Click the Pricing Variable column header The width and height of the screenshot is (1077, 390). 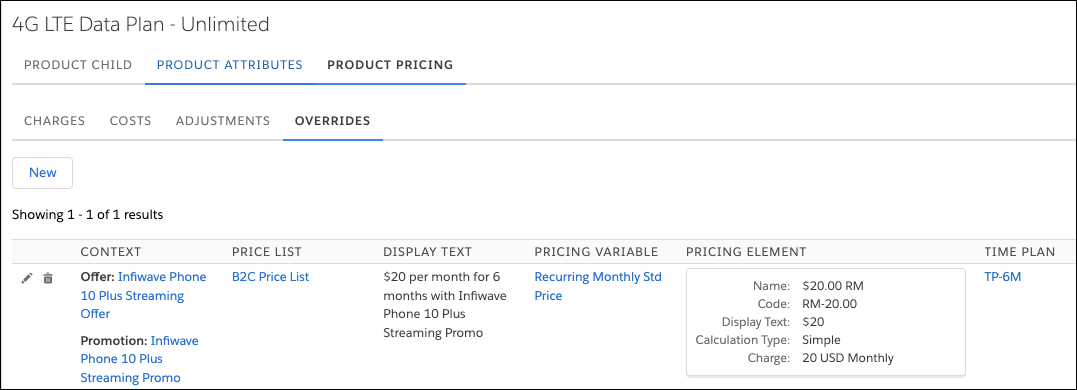(x=596, y=252)
